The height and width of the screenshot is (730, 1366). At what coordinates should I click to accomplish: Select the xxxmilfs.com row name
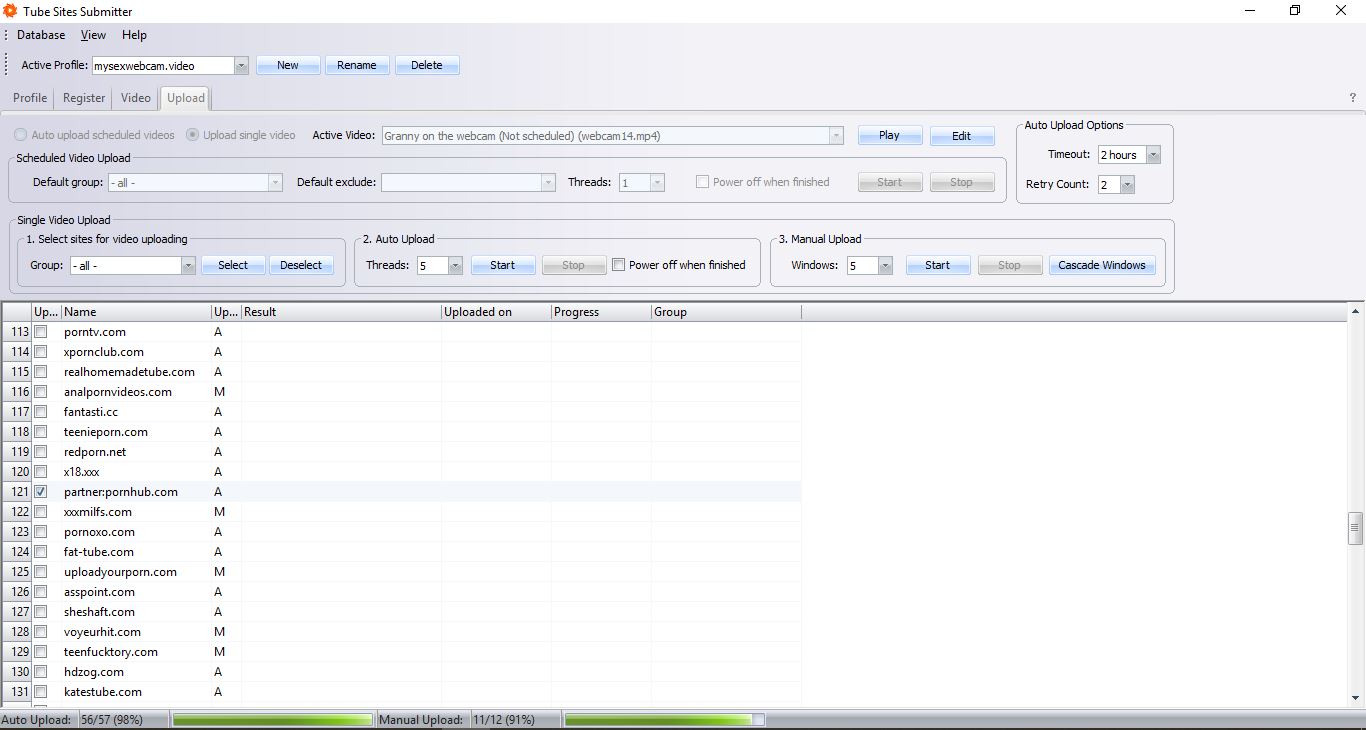98,512
